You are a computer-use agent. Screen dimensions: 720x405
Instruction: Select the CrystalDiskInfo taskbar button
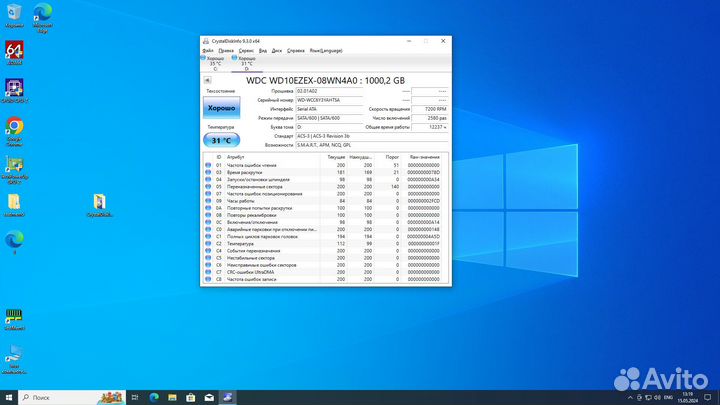point(227,397)
